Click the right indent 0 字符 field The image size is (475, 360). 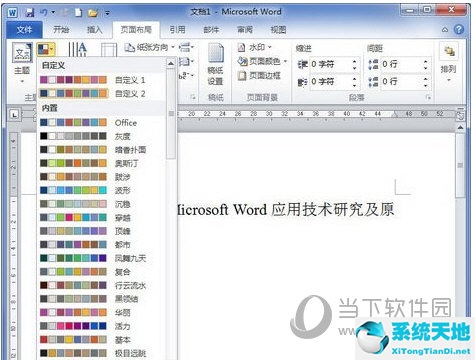click(x=330, y=81)
